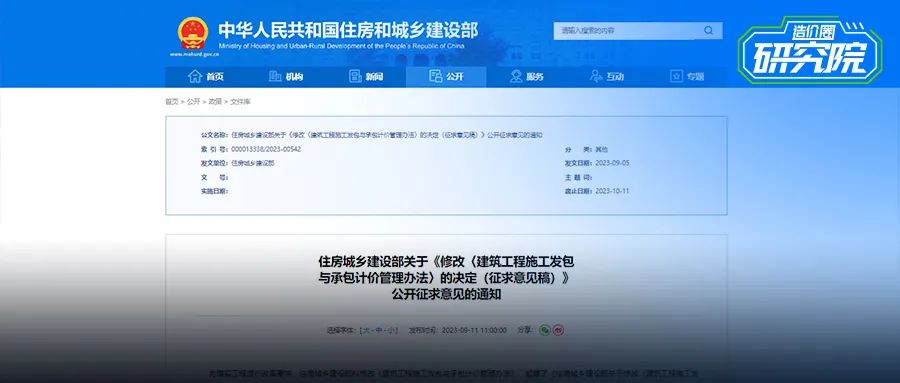The height and width of the screenshot is (383, 900).
Task: Go to 文件库 in the breadcrumb
Action: point(240,102)
